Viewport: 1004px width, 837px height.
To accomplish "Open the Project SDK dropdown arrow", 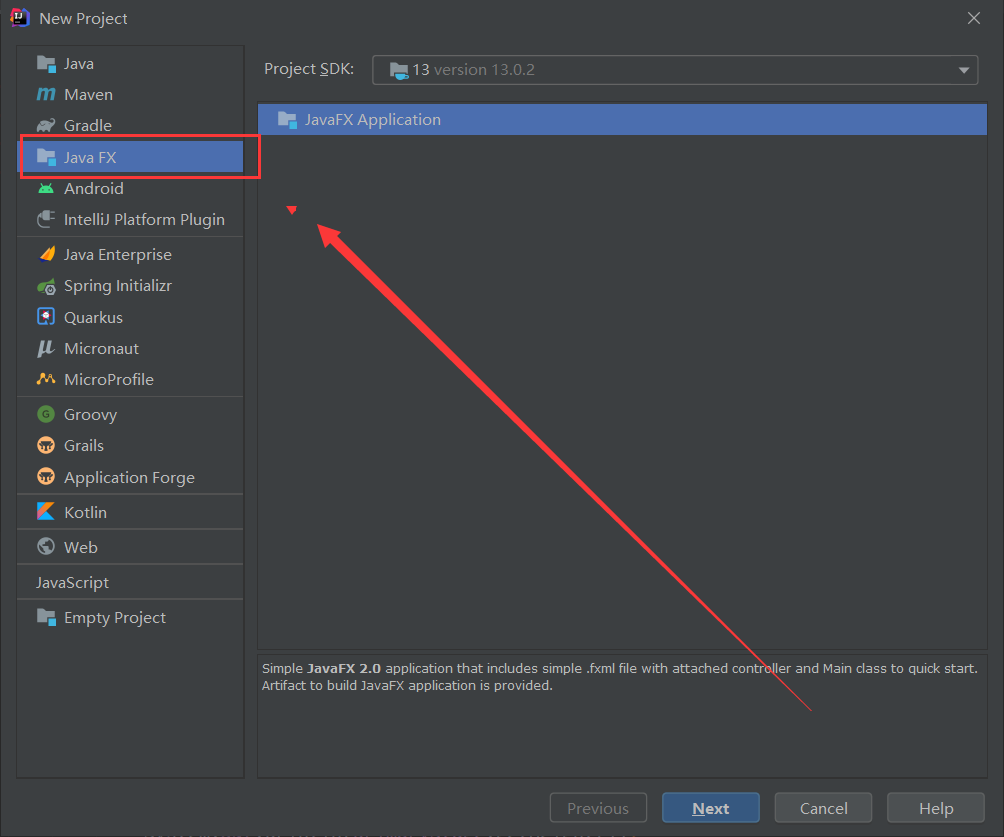I will point(964,70).
